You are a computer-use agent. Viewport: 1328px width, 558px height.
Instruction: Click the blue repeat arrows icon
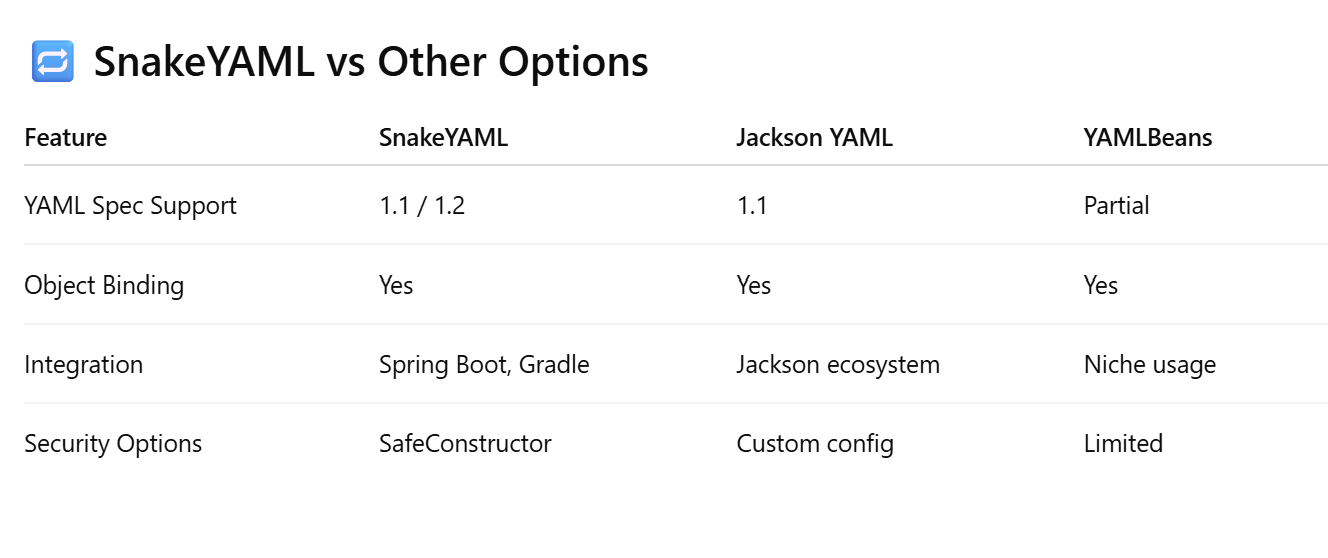click(x=52, y=62)
